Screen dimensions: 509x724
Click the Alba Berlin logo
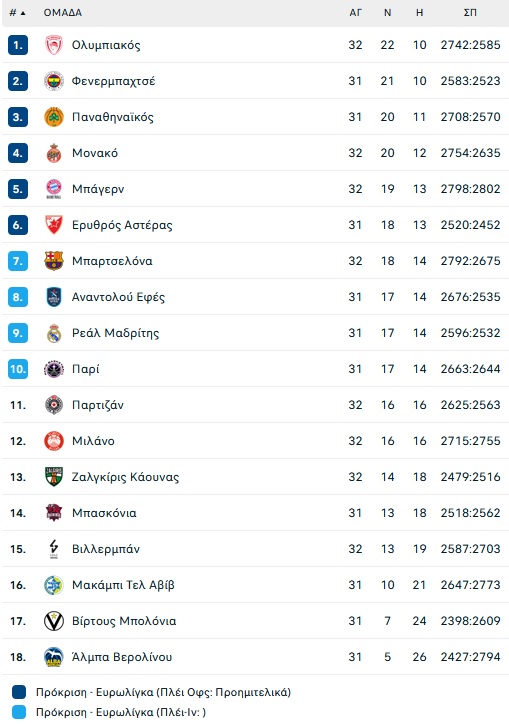pyautogui.click(x=54, y=657)
